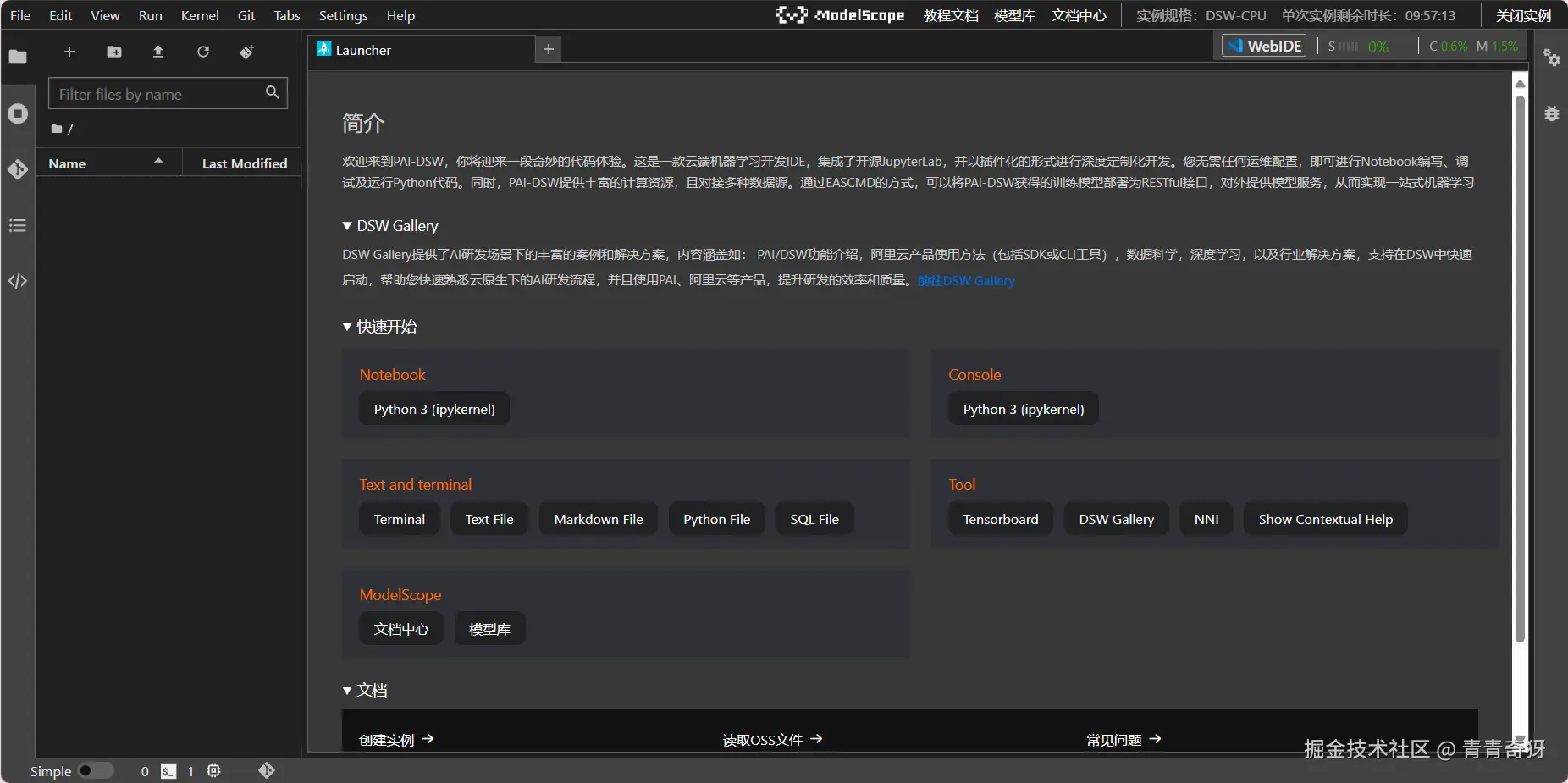This screenshot has height=783, width=1568.
Task: Open a new tab with the plus button
Action: click(549, 50)
